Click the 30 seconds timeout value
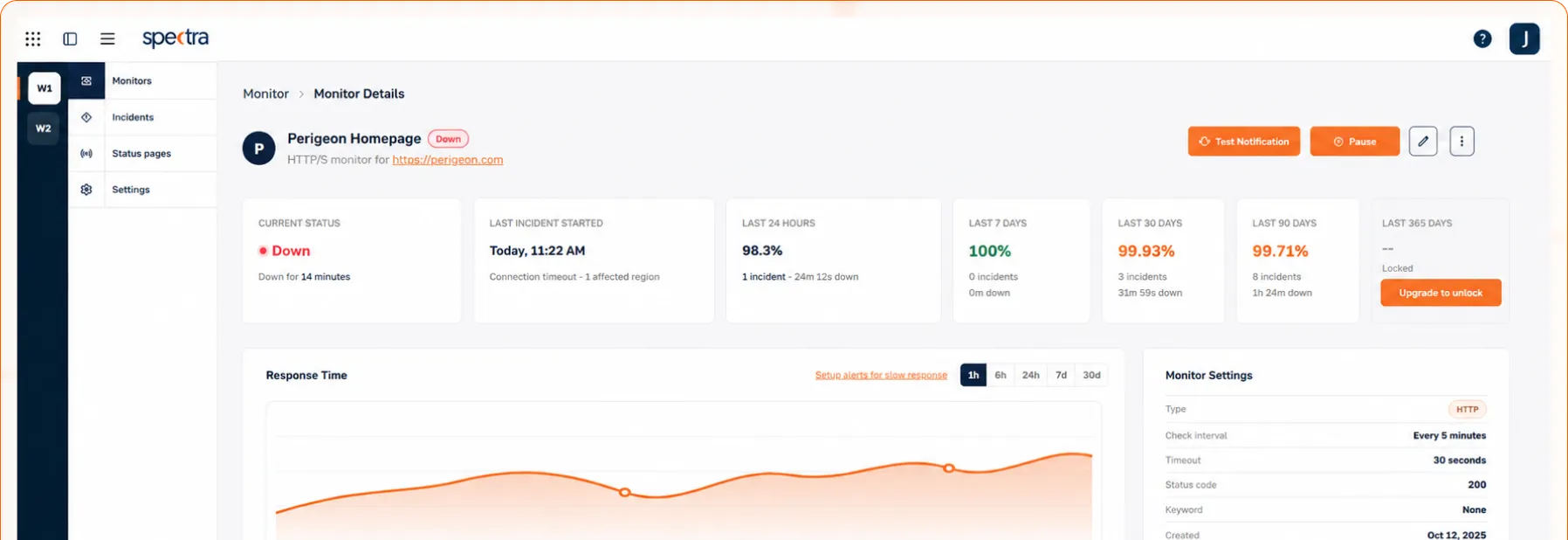The width and height of the screenshot is (1568, 540). [1460, 460]
